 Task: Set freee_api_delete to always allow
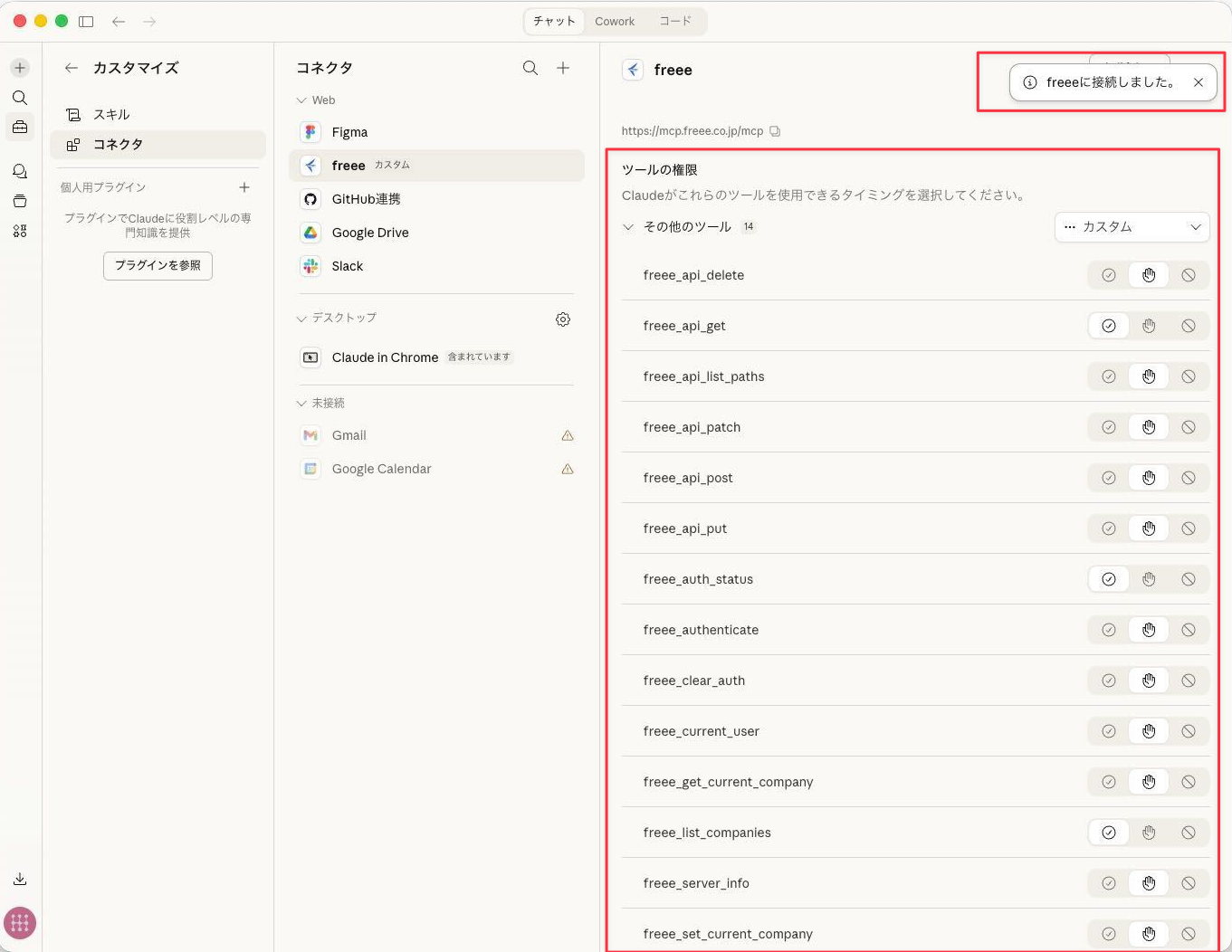pyautogui.click(x=1109, y=275)
